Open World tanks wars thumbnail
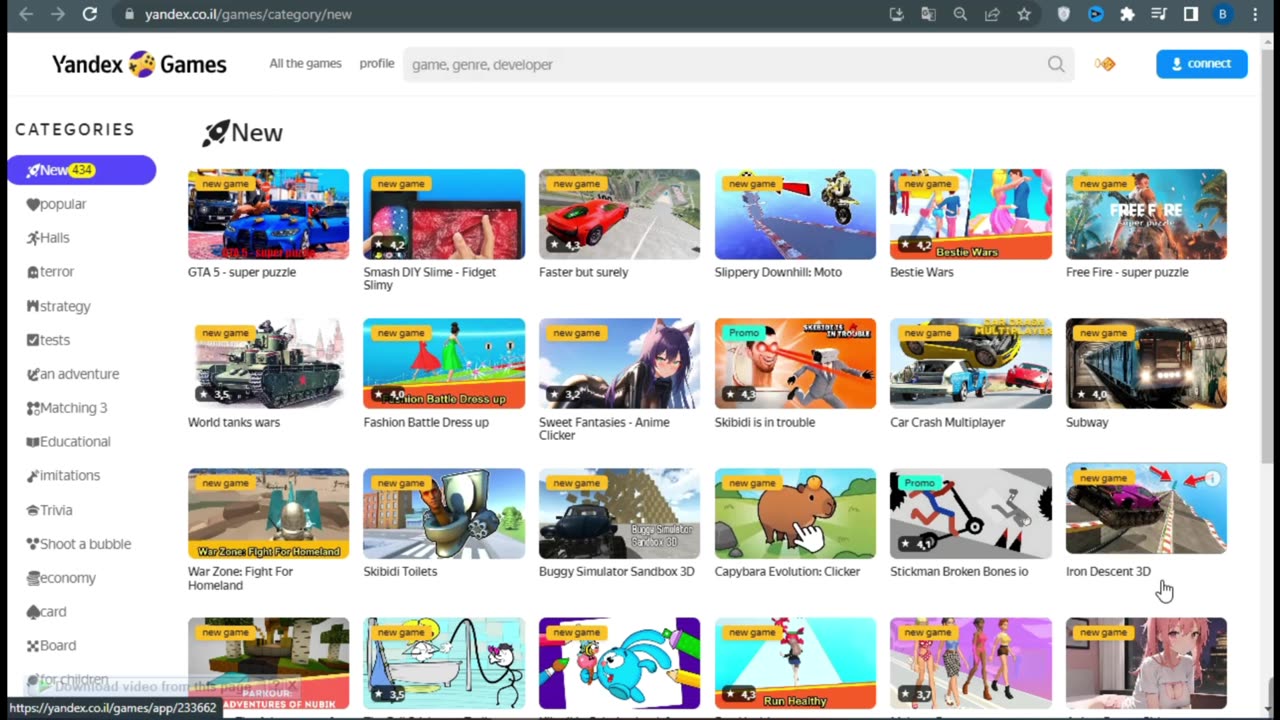Viewport: 1280px width, 720px height. pos(268,363)
